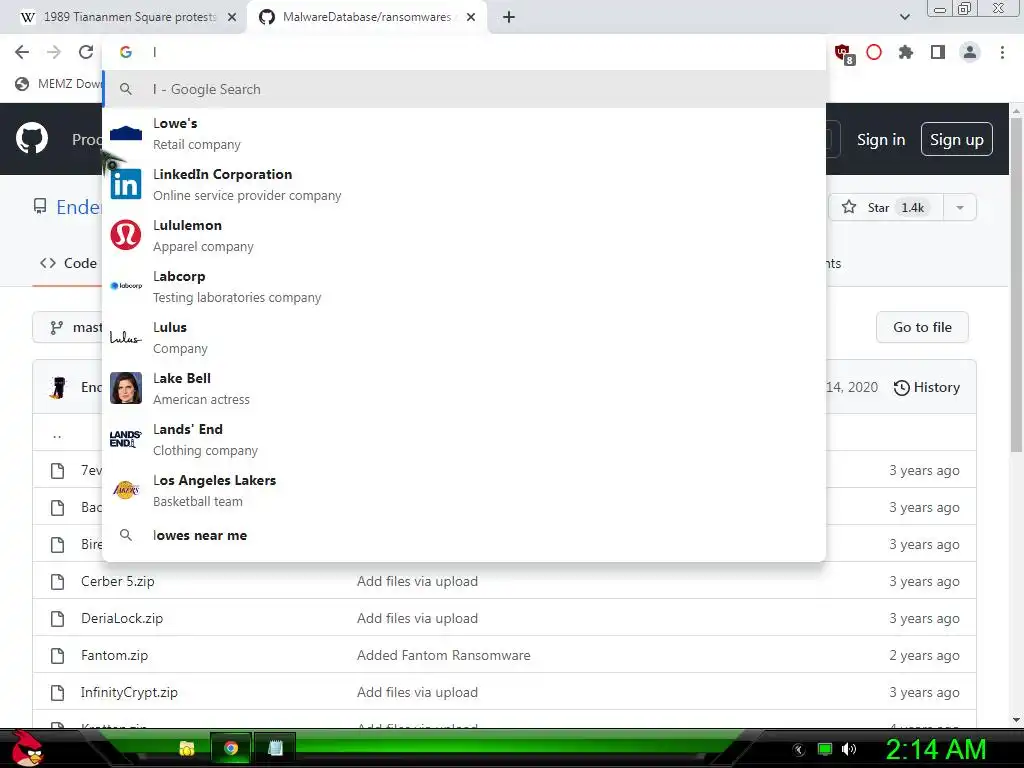Viewport: 1024px width, 768px height.
Task: Click the volume speaker tray icon
Action: coord(848,749)
